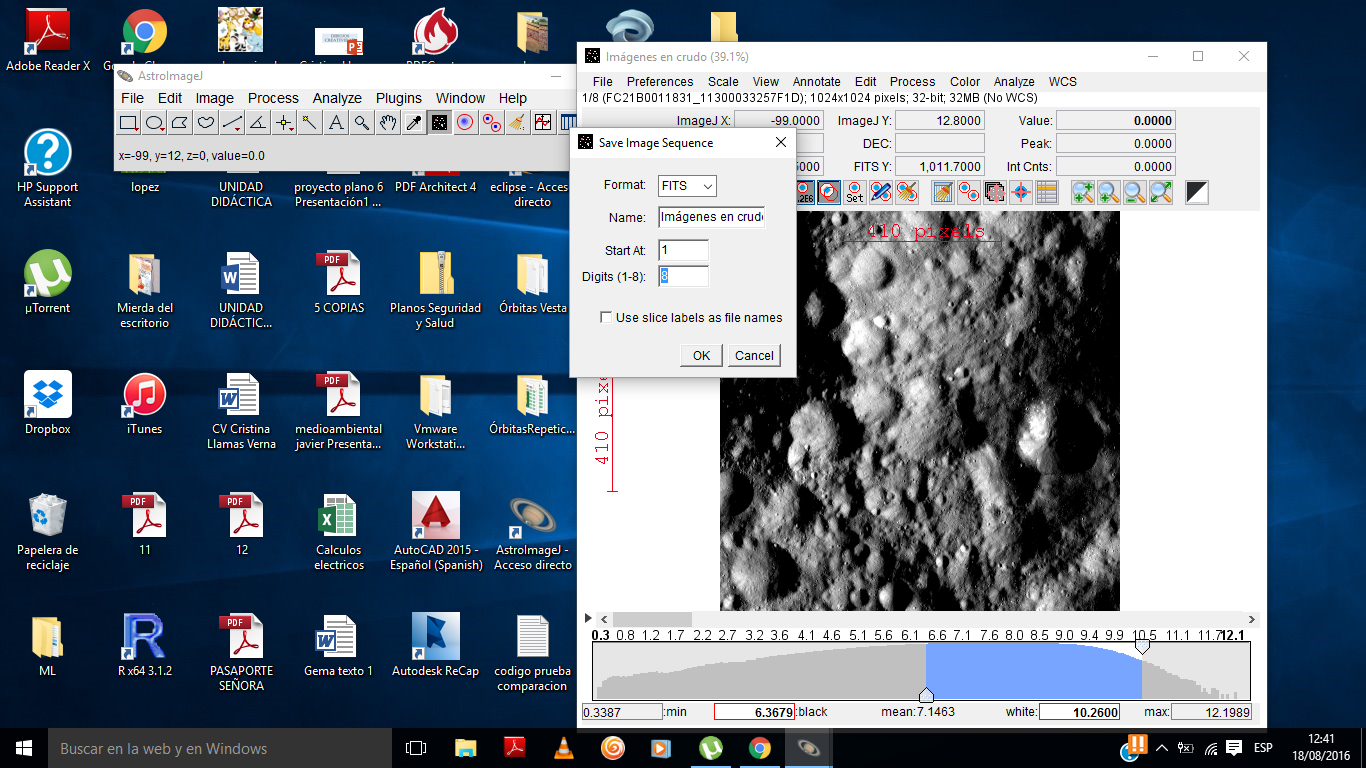Select the Angle tool
The width and height of the screenshot is (1366, 768).
(258, 123)
